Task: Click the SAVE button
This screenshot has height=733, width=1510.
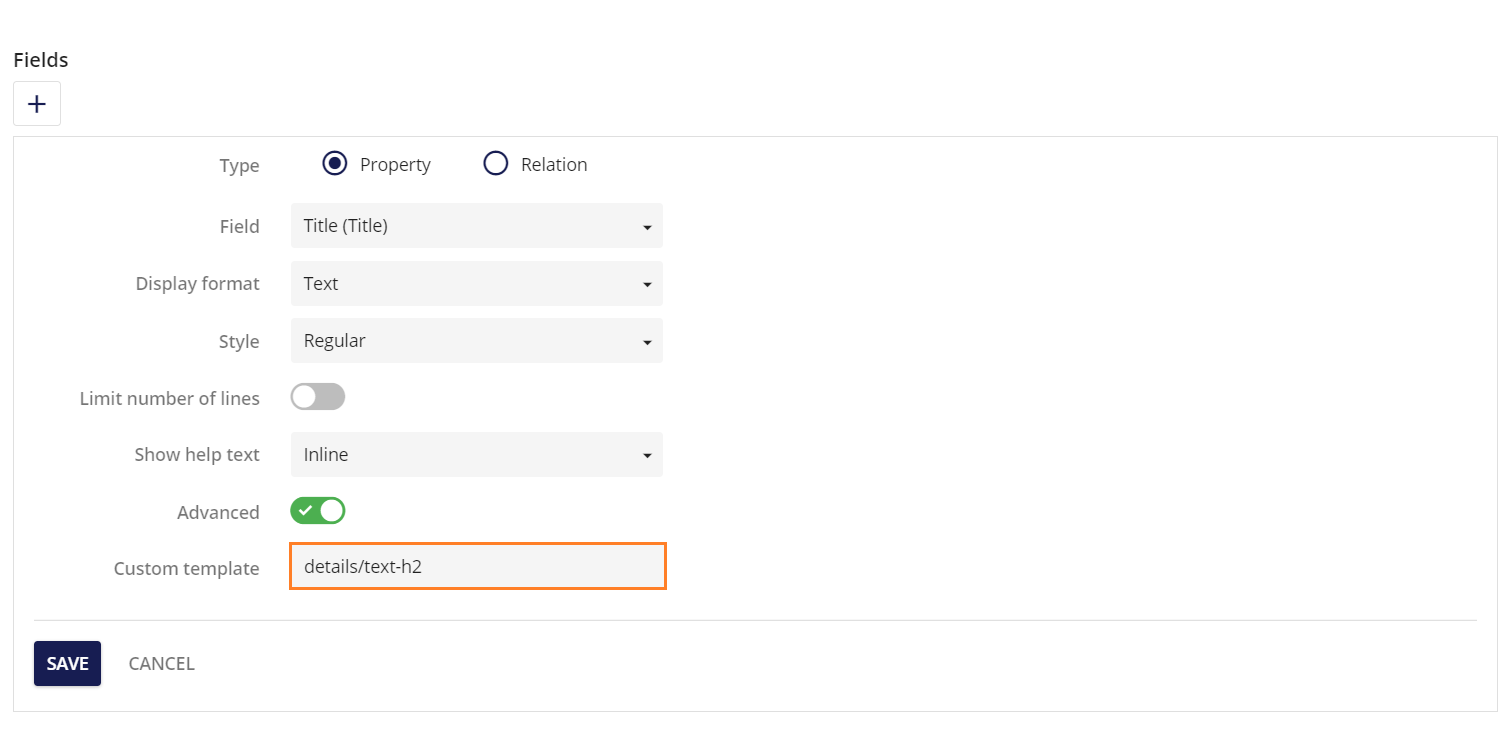Action: tap(66, 663)
